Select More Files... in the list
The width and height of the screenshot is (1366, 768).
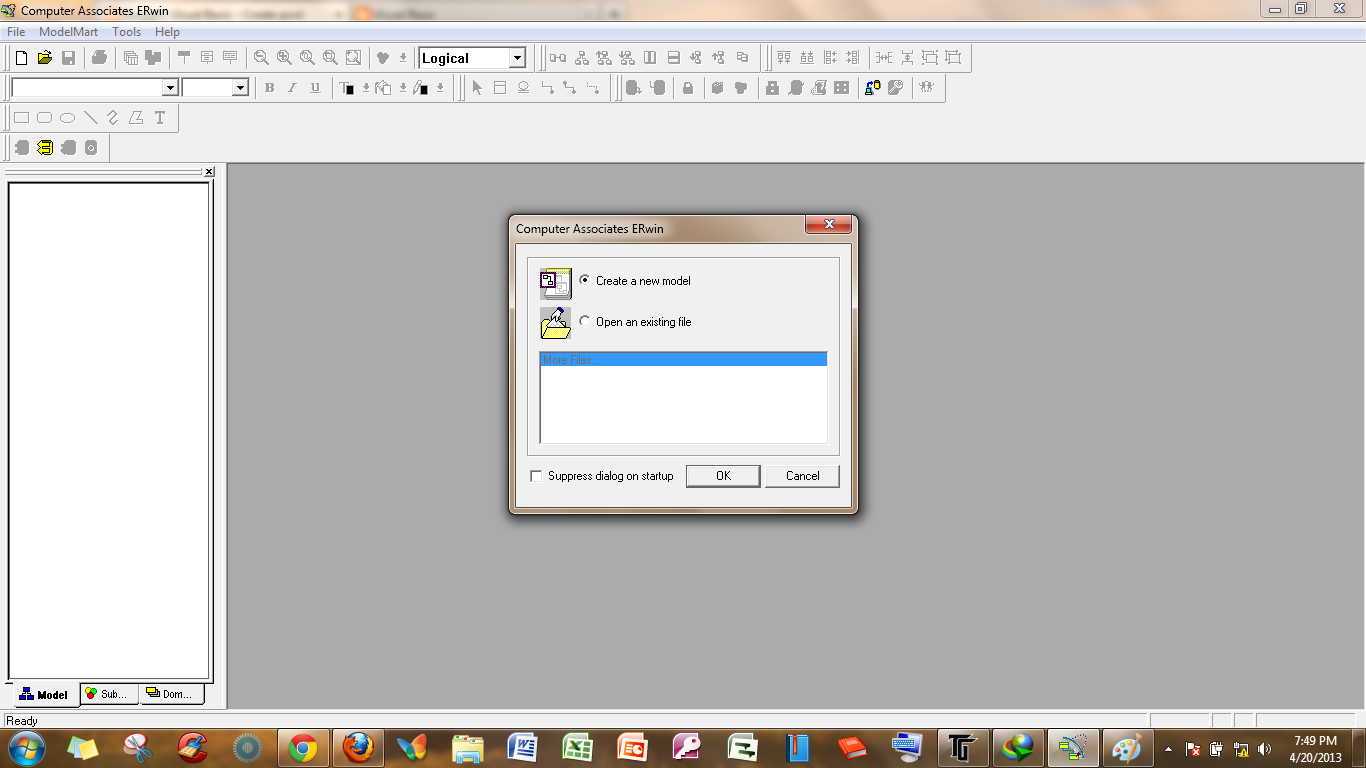pyautogui.click(x=683, y=359)
